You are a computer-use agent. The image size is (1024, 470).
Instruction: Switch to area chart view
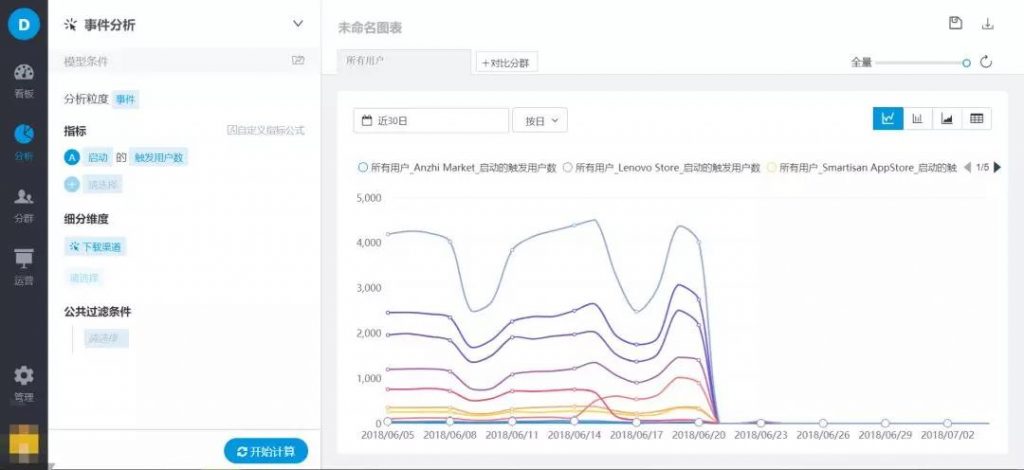pos(947,119)
